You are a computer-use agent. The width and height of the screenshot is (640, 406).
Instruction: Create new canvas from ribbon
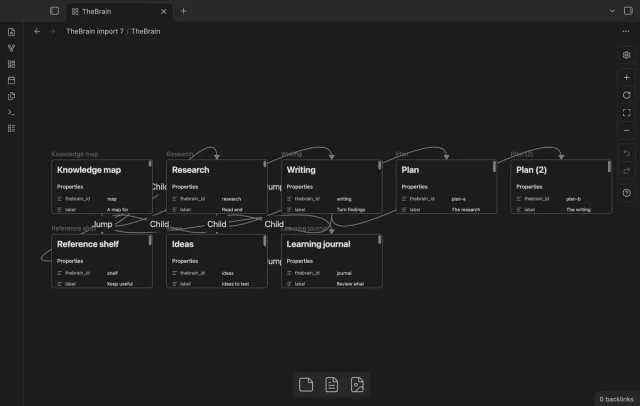[11, 64]
